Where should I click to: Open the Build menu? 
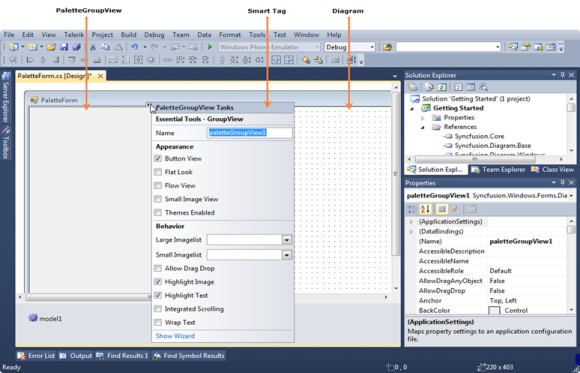tap(128, 35)
